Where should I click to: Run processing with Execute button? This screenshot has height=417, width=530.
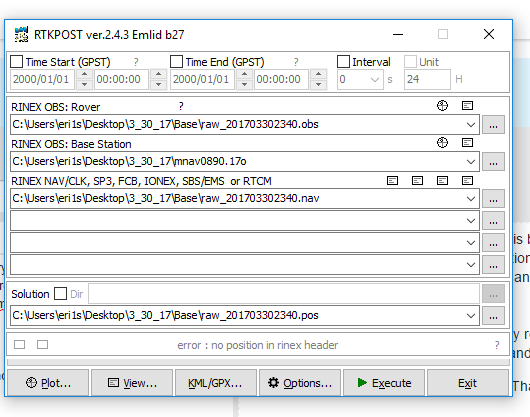[x=384, y=383]
